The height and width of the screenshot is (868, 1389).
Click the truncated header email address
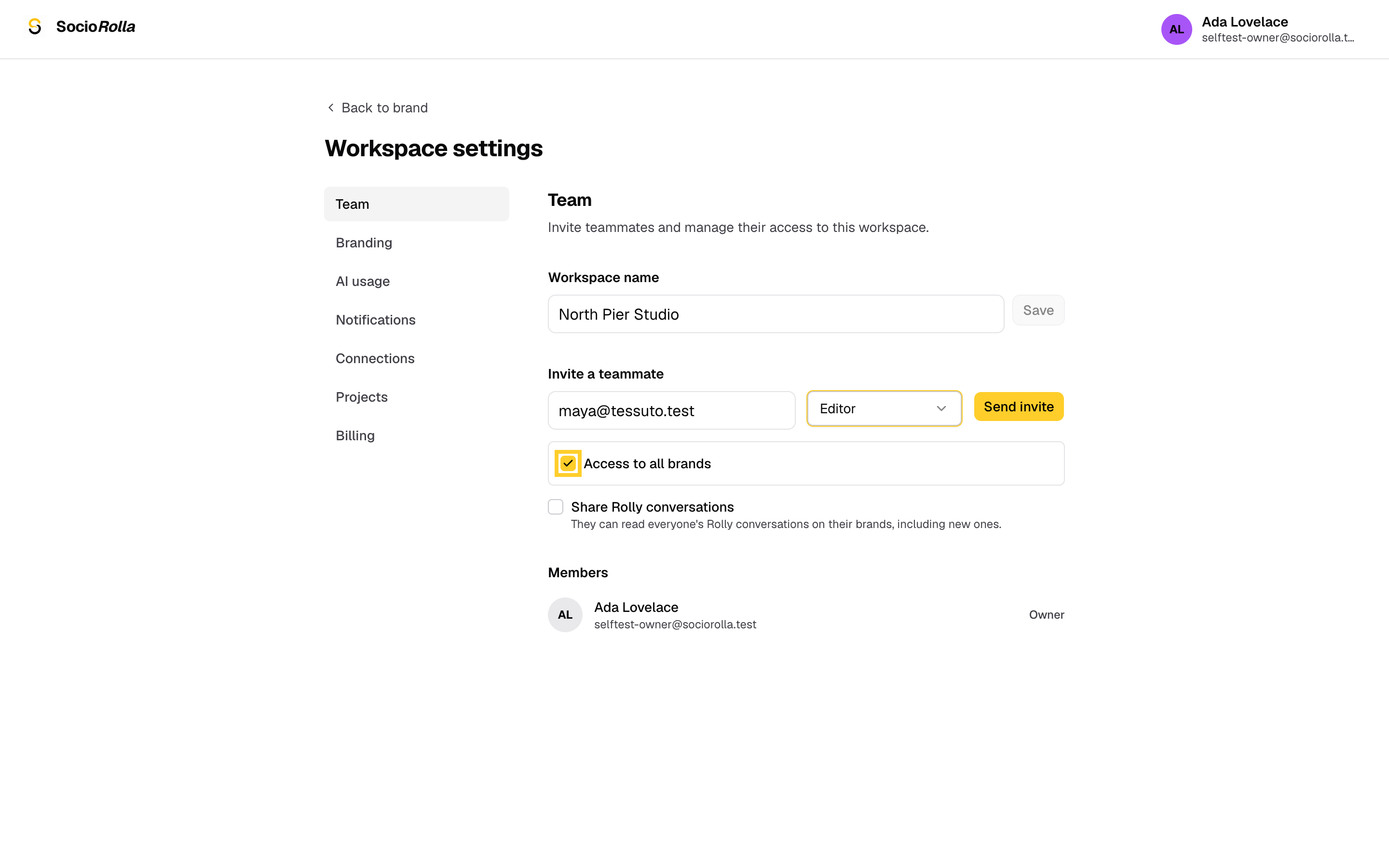pyautogui.click(x=1278, y=38)
